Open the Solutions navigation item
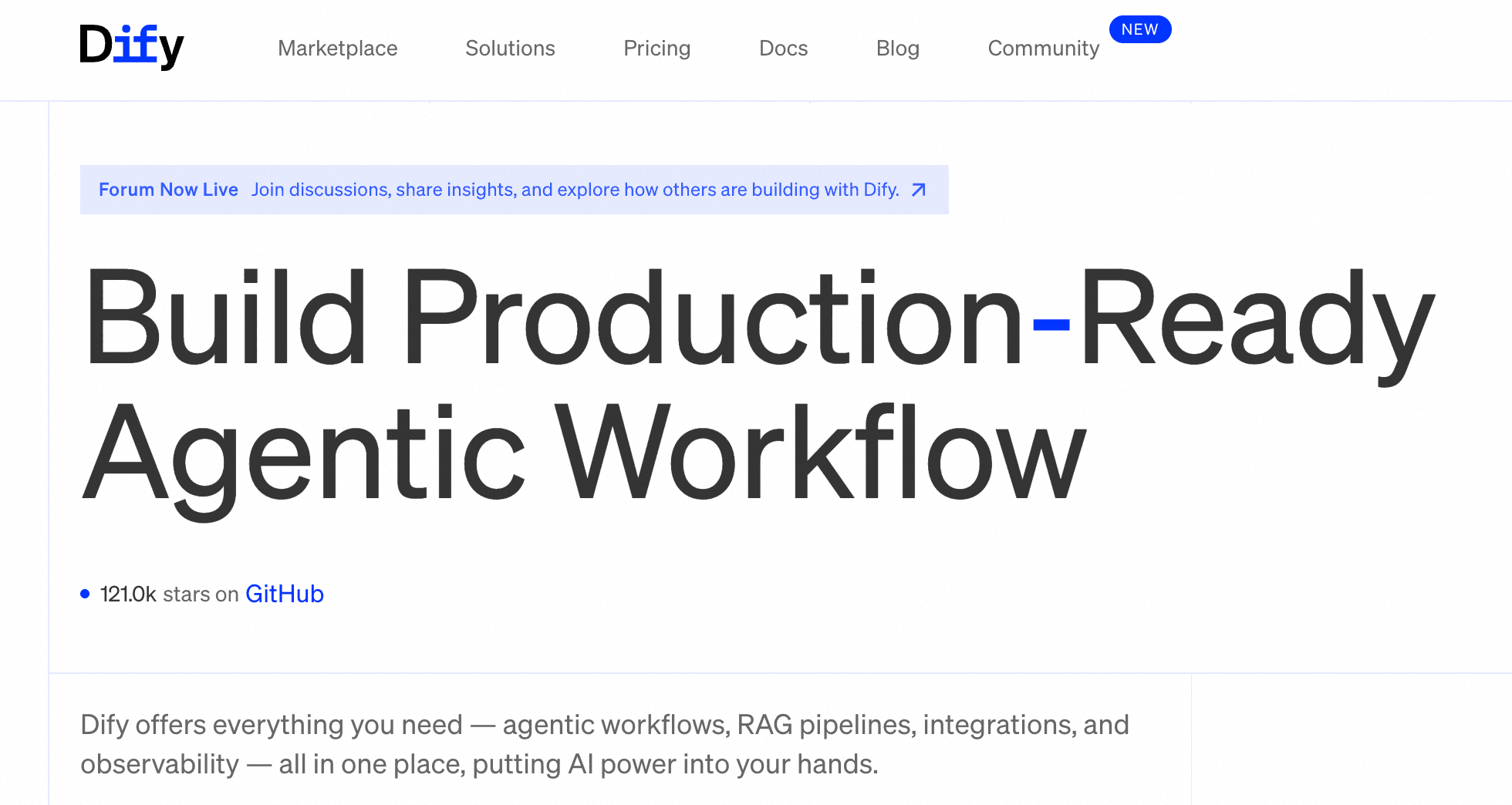The width and height of the screenshot is (1512, 805). tap(510, 49)
